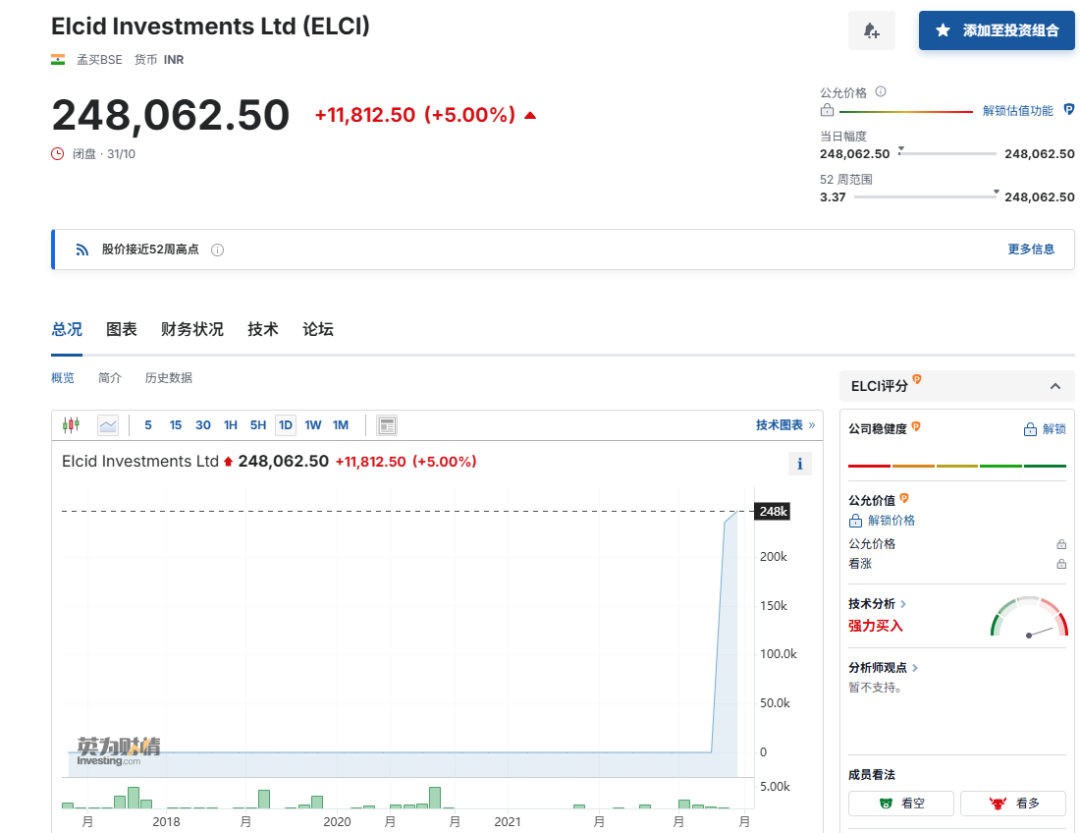
Task: Click the bell alert icon button
Action: (871, 30)
